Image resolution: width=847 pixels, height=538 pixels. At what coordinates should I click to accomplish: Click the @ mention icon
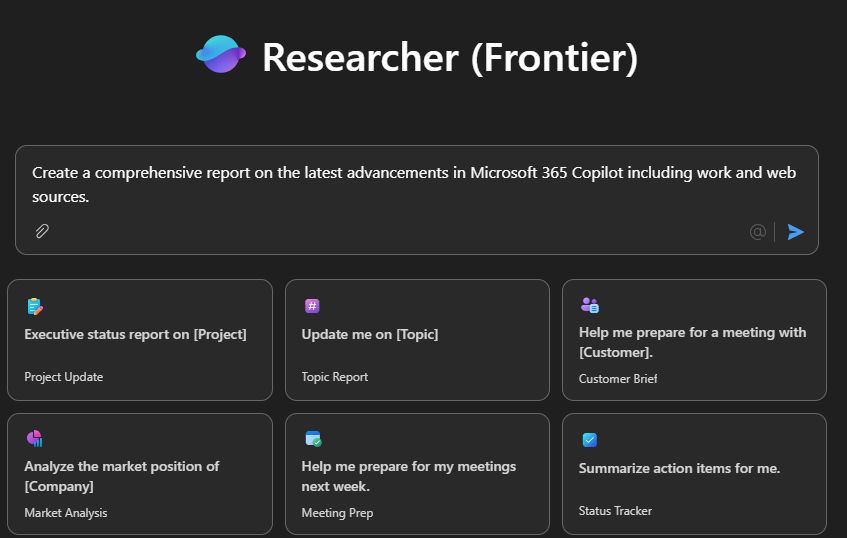(x=758, y=232)
